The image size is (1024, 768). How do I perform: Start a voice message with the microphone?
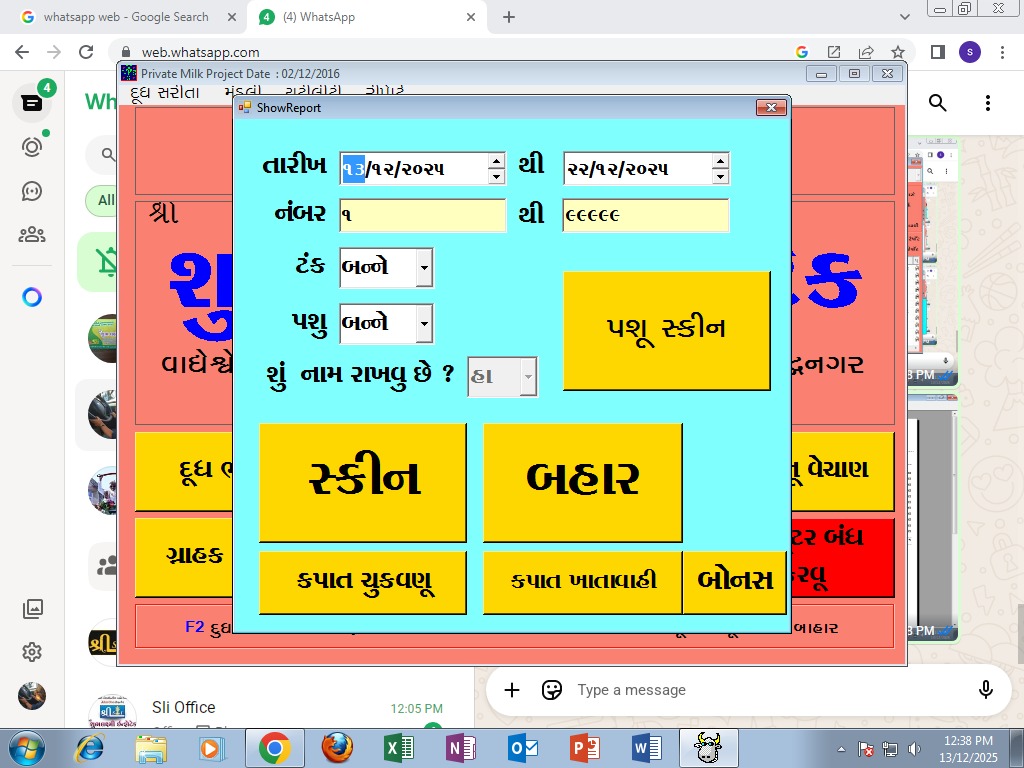click(985, 690)
